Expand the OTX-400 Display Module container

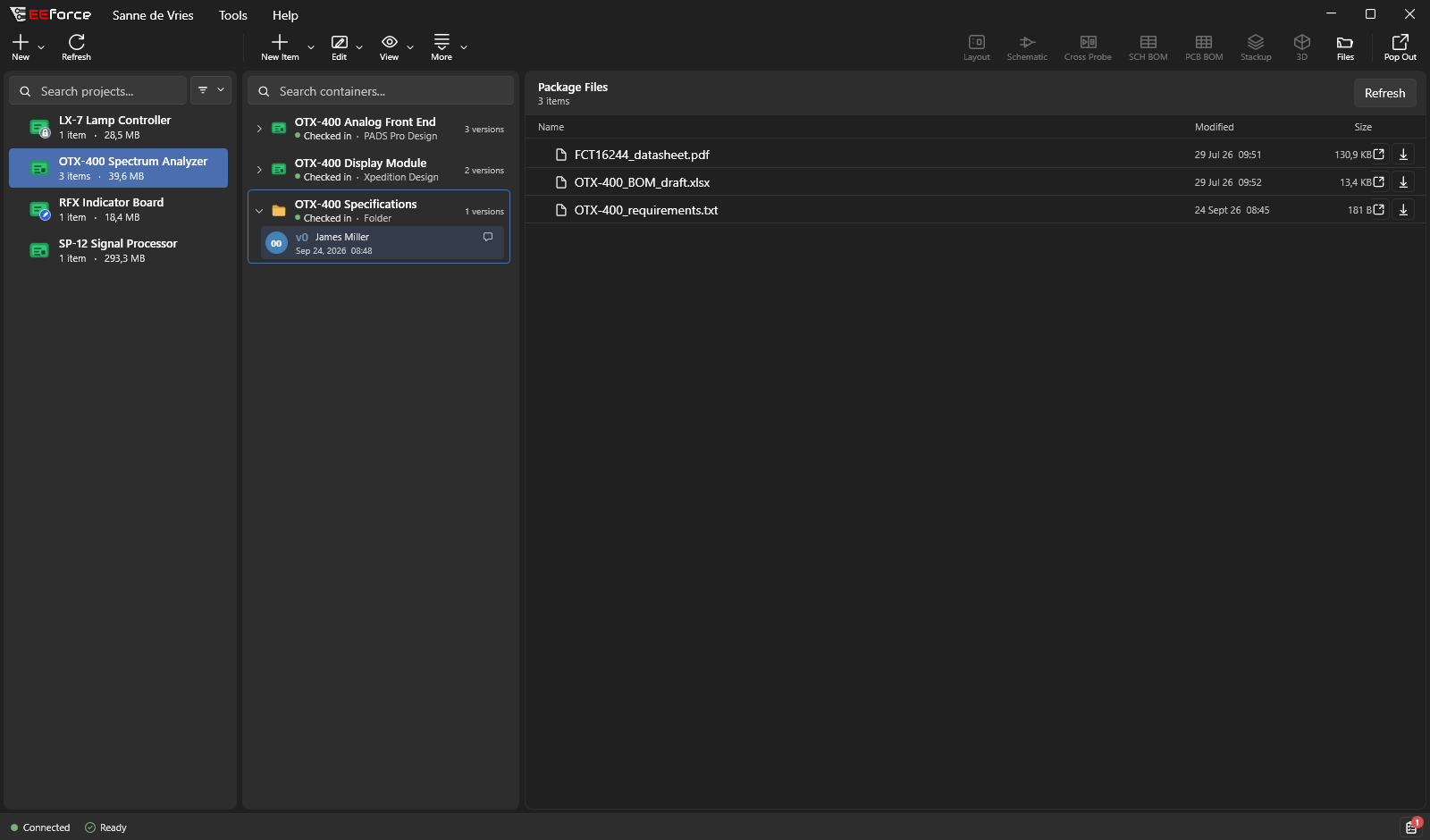point(259,170)
